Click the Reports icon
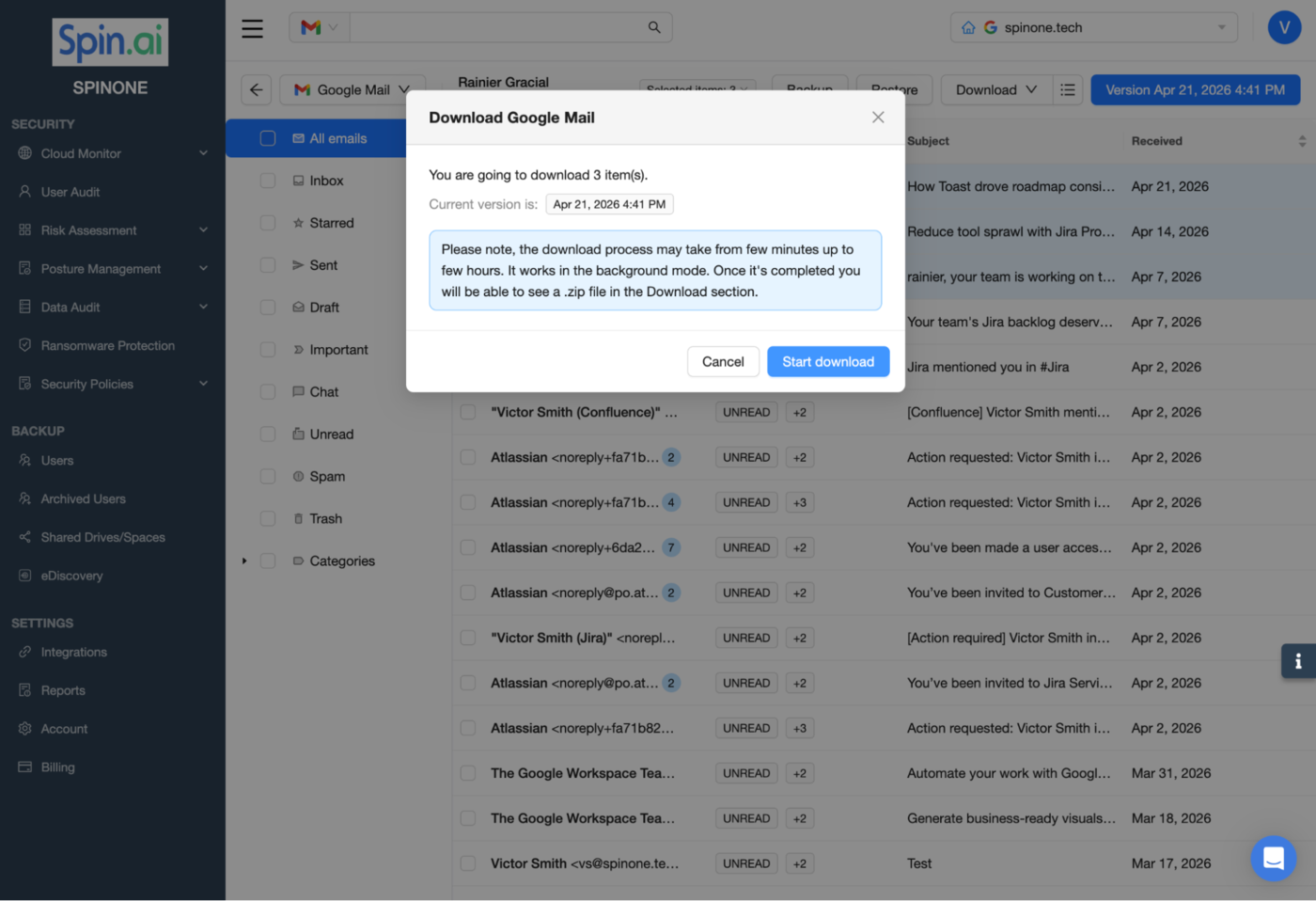This screenshot has height=901, width=1316. [25, 690]
